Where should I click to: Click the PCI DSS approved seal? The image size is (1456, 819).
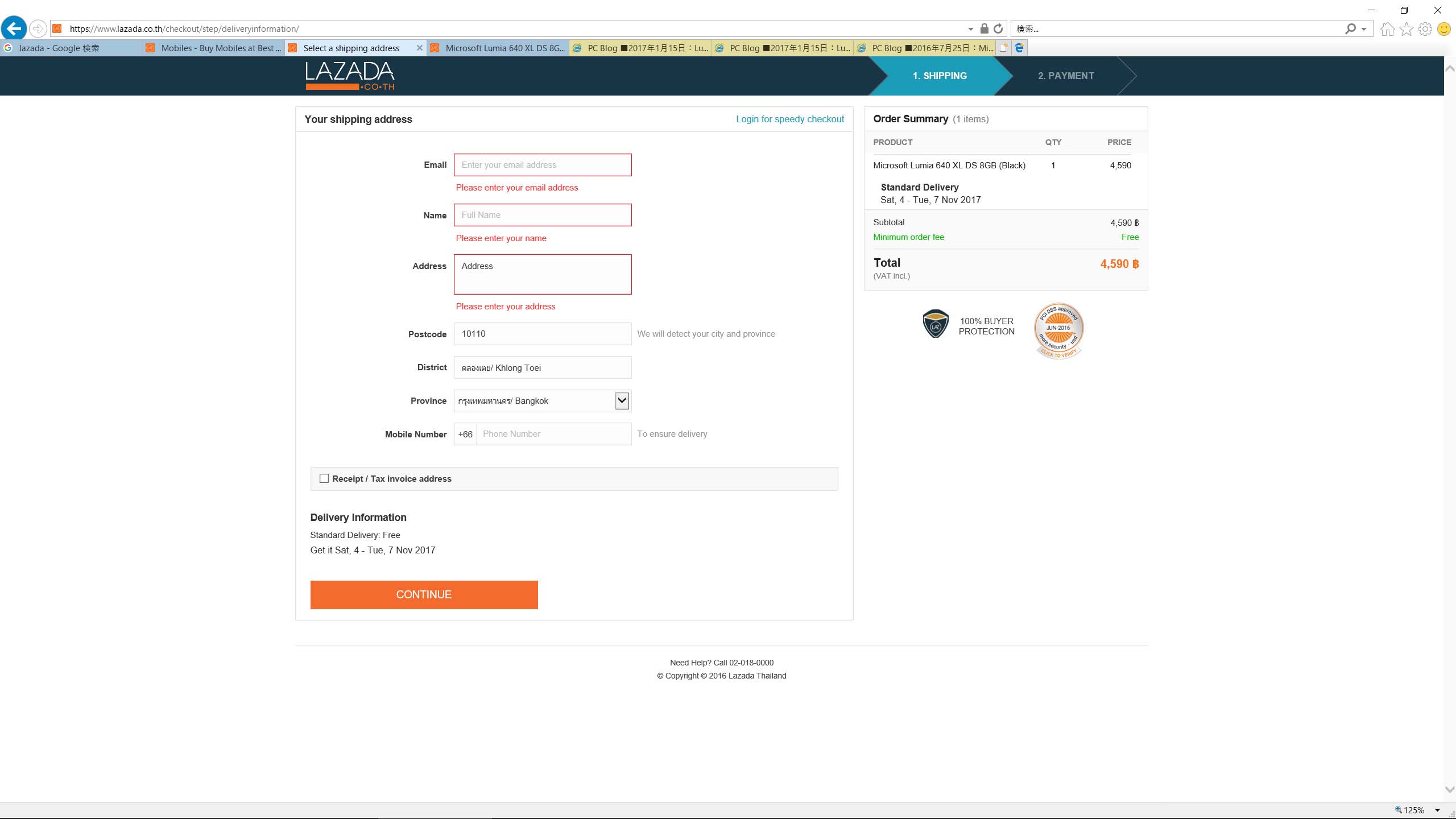click(1058, 330)
